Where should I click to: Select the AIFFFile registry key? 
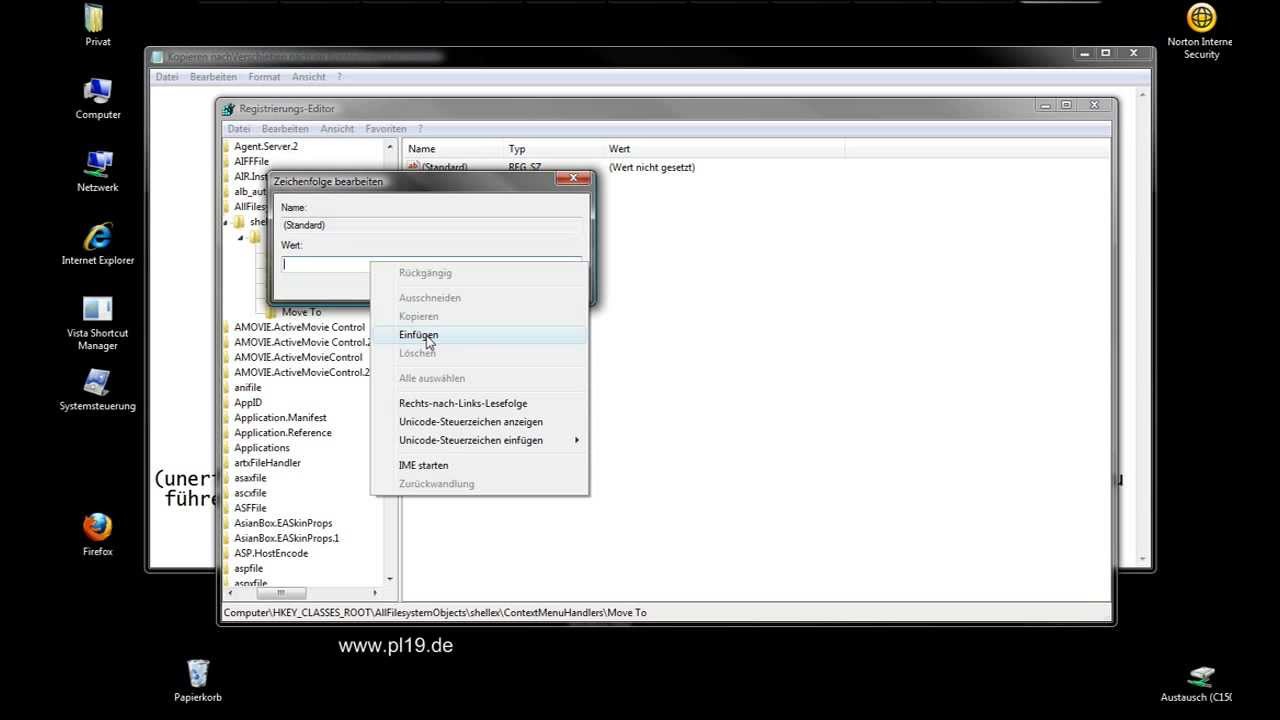[251, 161]
